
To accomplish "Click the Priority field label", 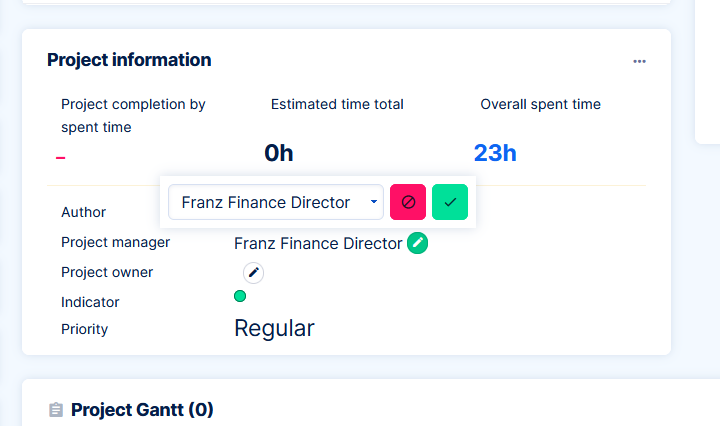I will (x=84, y=329).
